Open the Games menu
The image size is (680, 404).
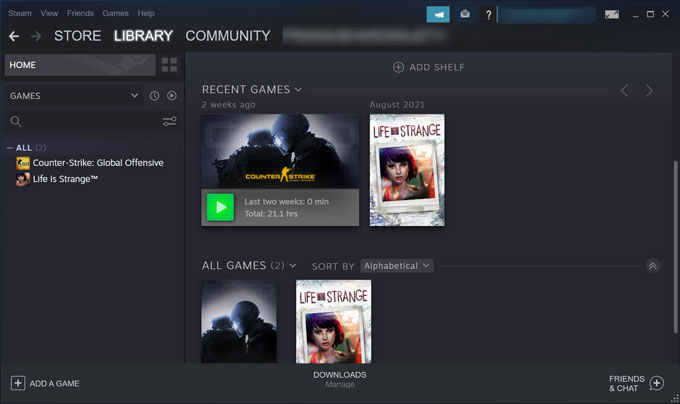(115, 13)
